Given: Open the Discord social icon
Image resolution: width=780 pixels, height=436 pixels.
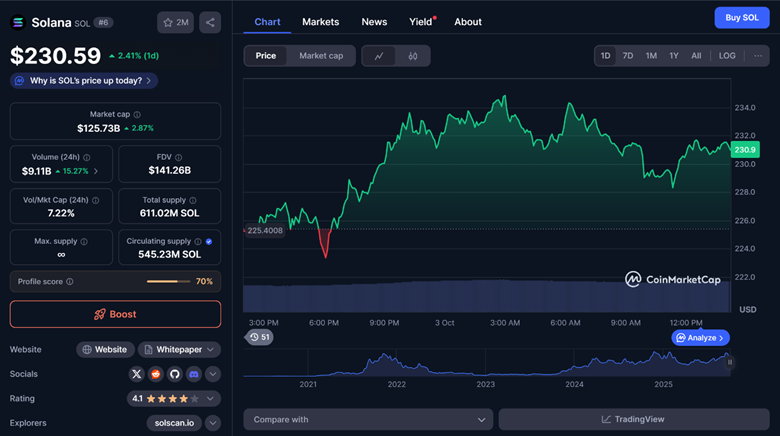Looking at the screenshot, I should [194, 374].
